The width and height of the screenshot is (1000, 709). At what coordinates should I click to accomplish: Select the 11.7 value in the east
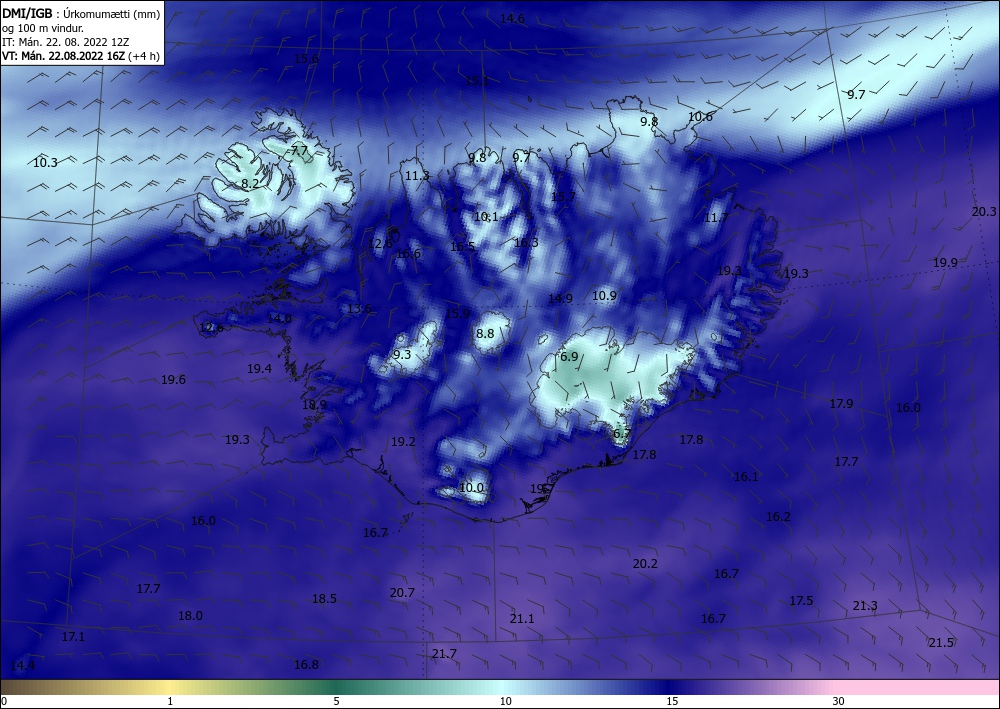[x=716, y=218]
